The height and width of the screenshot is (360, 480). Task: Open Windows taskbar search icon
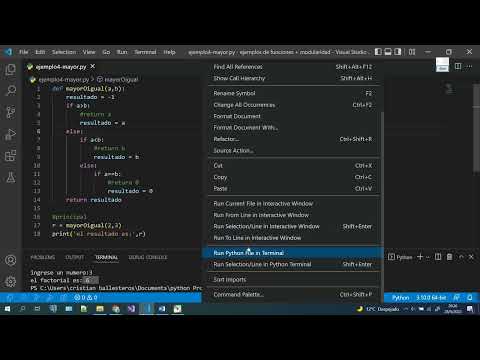pos(23,309)
